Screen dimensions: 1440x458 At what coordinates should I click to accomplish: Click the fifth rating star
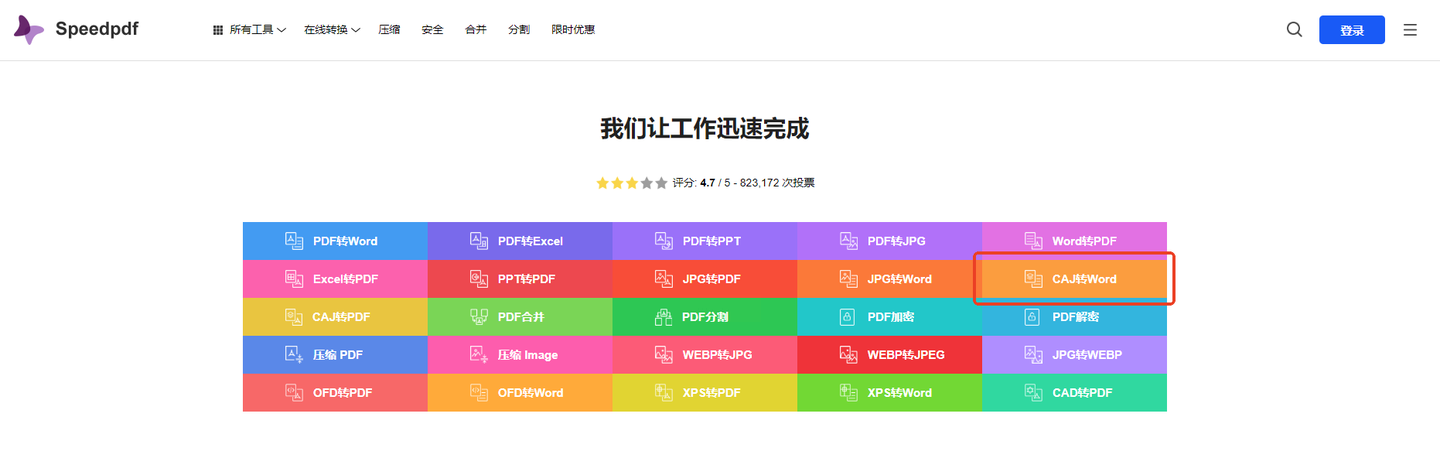pyautogui.click(x=661, y=183)
